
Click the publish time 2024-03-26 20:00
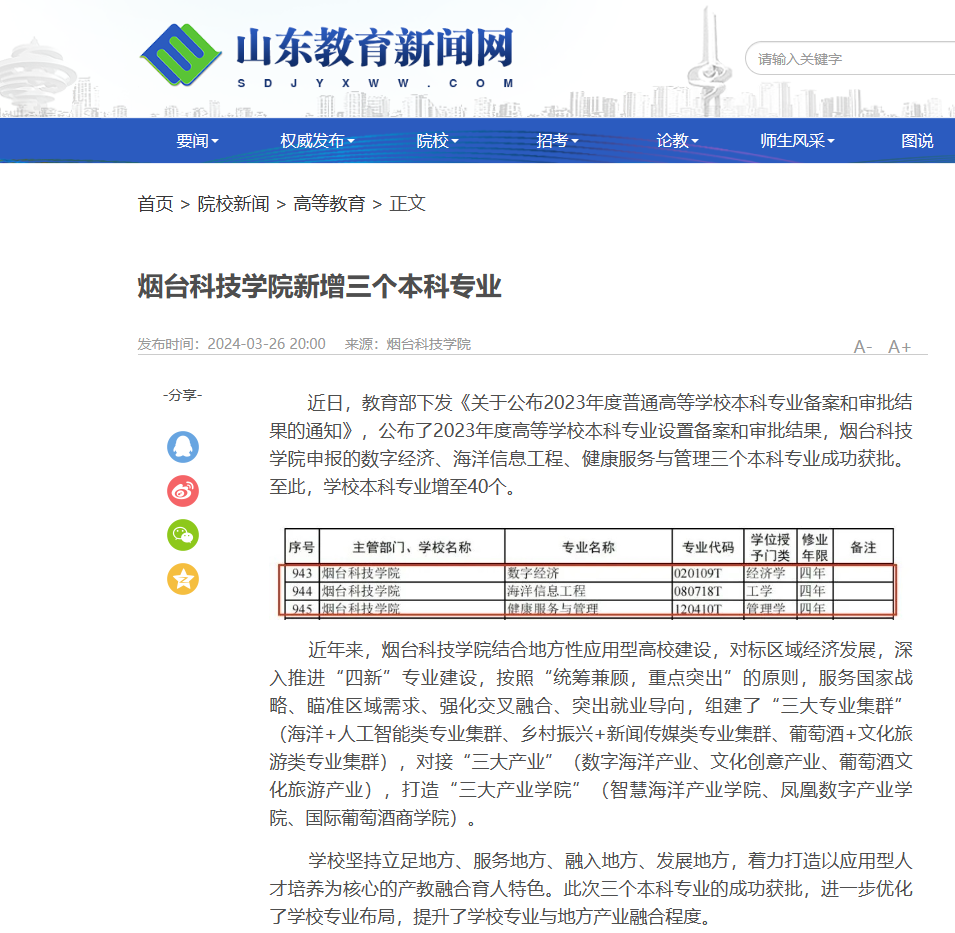point(266,344)
